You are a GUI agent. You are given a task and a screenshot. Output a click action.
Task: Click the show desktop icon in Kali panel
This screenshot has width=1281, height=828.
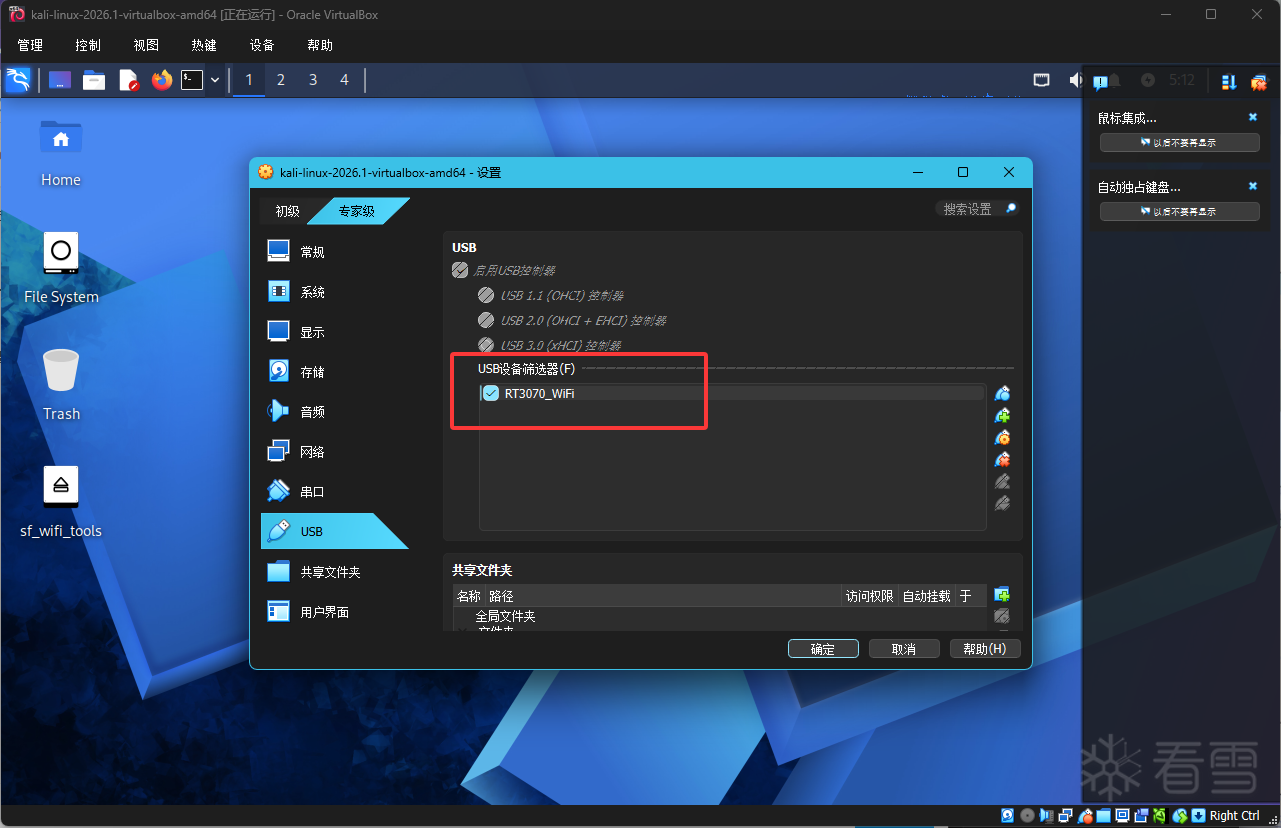coord(60,80)
